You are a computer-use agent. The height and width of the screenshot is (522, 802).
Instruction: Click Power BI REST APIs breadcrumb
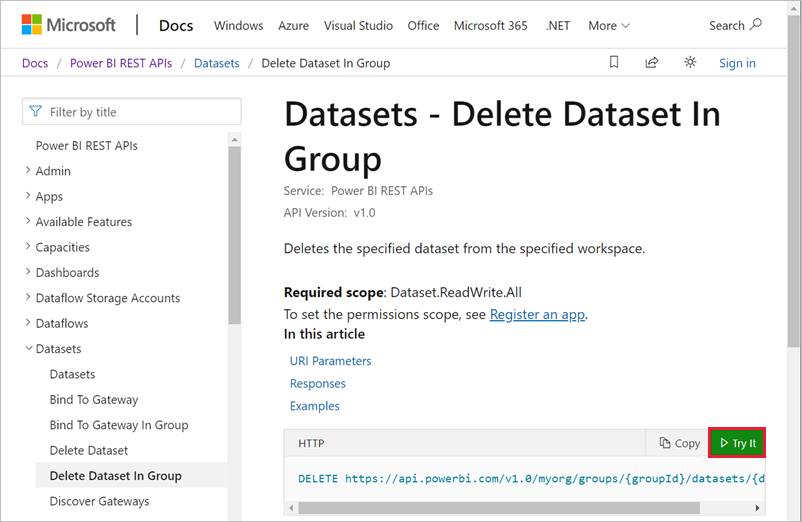point(121,63)
